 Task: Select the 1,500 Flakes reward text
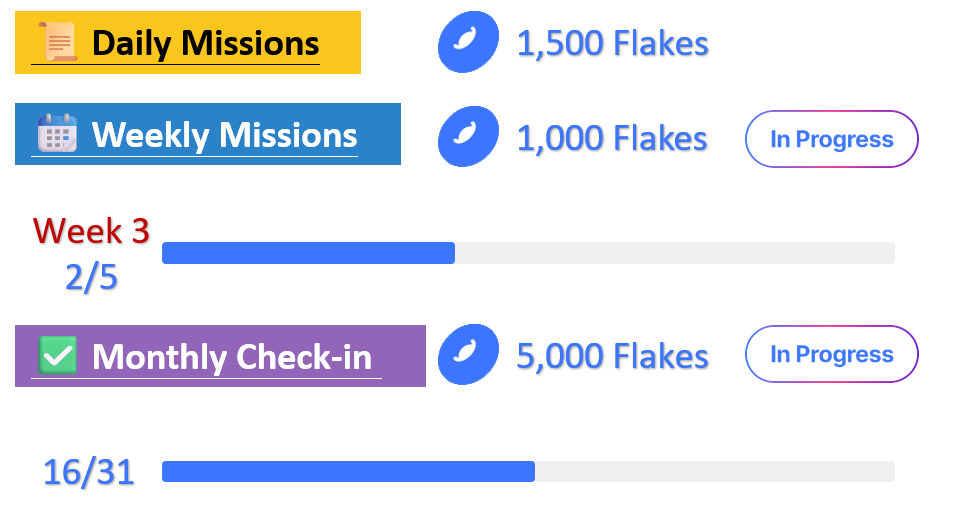tap(613, 44)
